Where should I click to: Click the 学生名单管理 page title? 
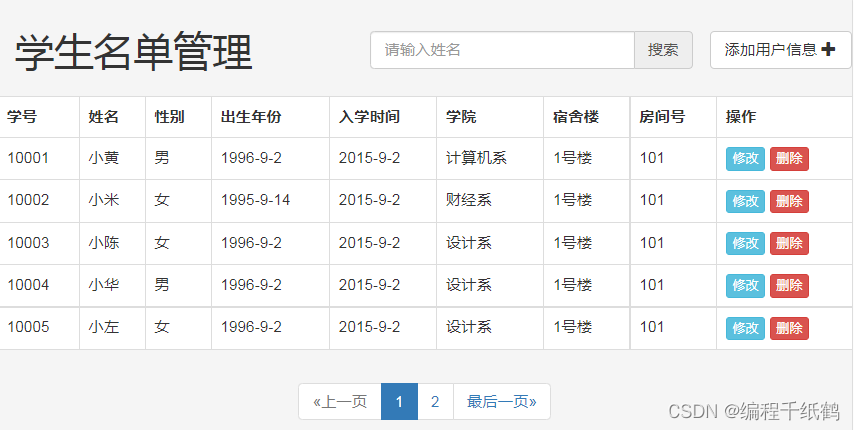(133, 52)
